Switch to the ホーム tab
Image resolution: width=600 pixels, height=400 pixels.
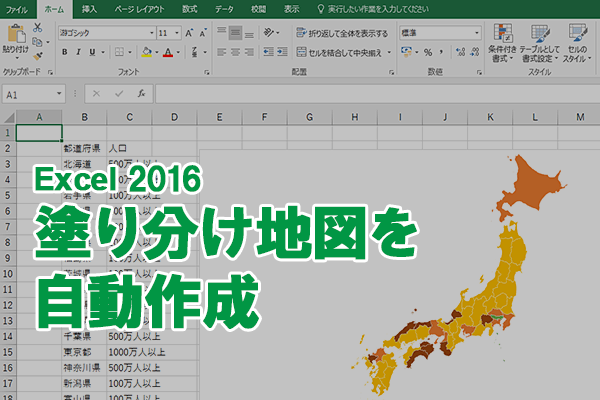click(x=54, y=9)
